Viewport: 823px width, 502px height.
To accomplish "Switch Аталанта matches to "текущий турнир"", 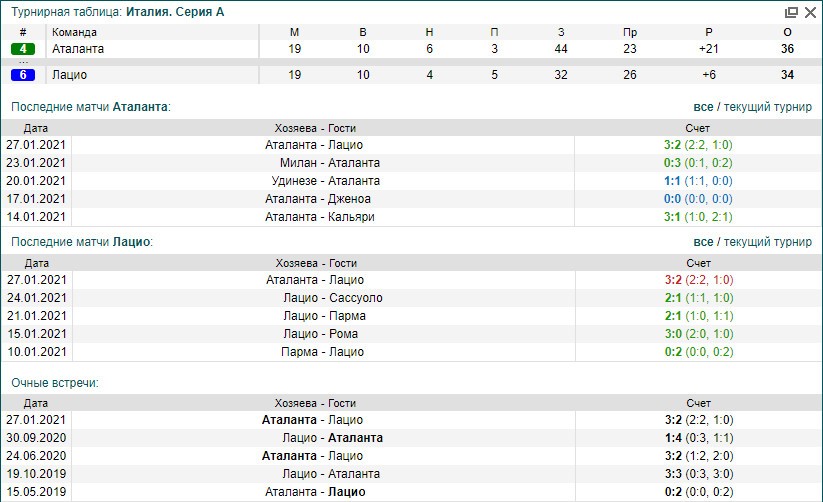I will click(767, 106).
